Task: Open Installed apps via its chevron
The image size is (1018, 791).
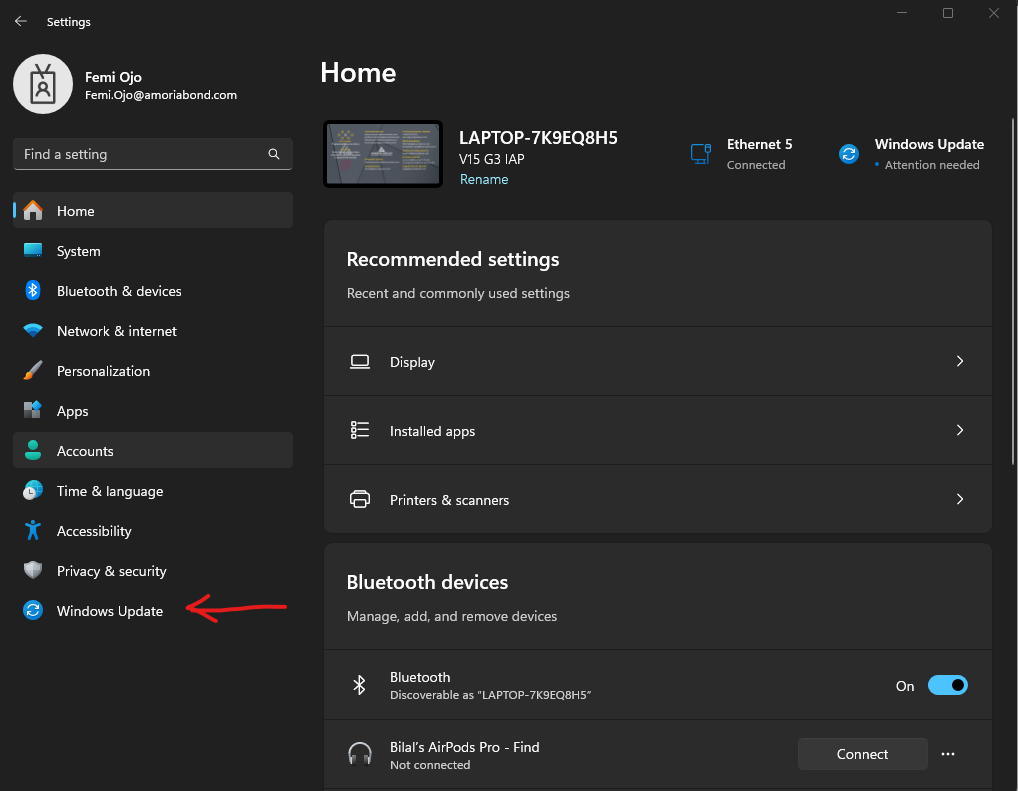Action: pyautogui.click(x=960, y=430)
